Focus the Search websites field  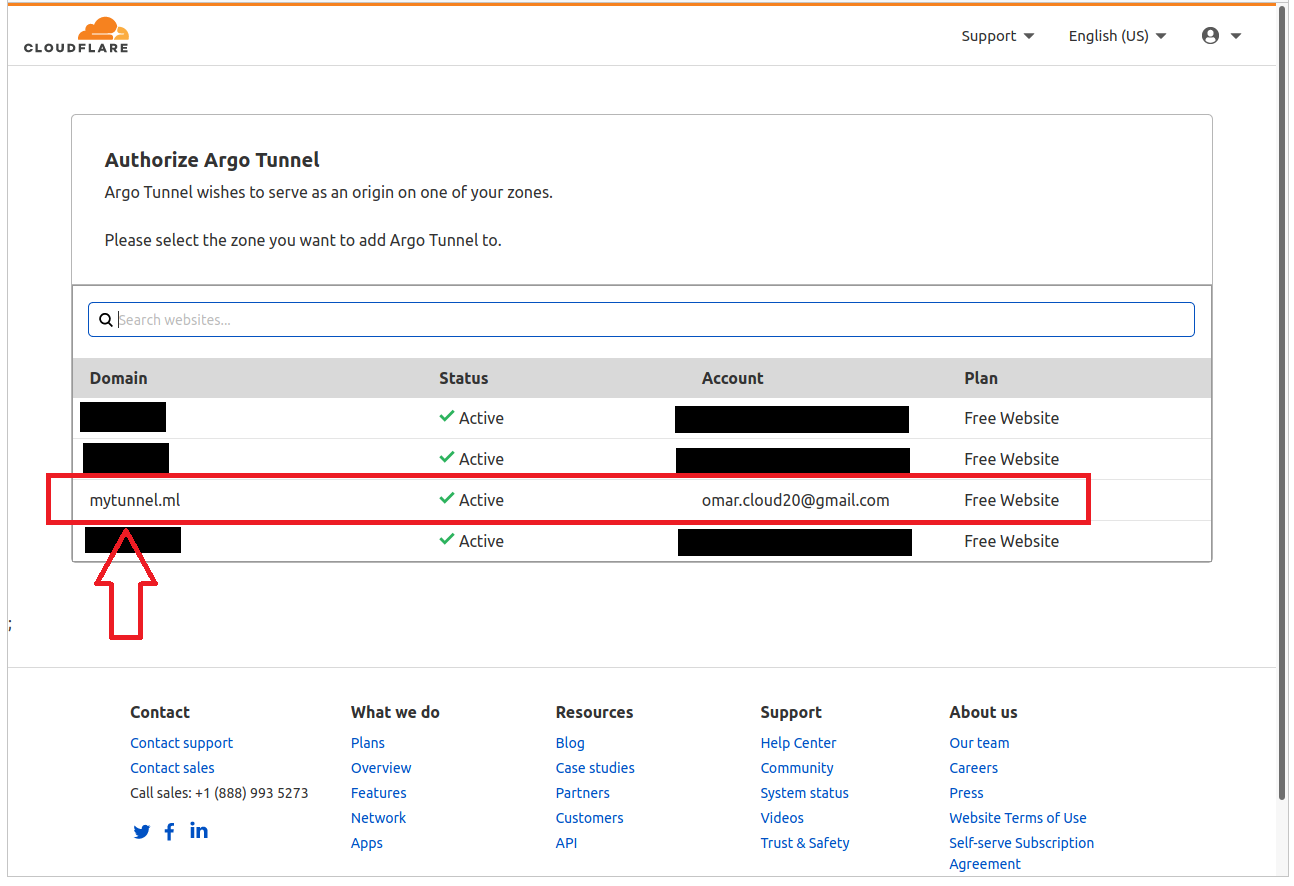pyautogui.click(x=641, y=320)
